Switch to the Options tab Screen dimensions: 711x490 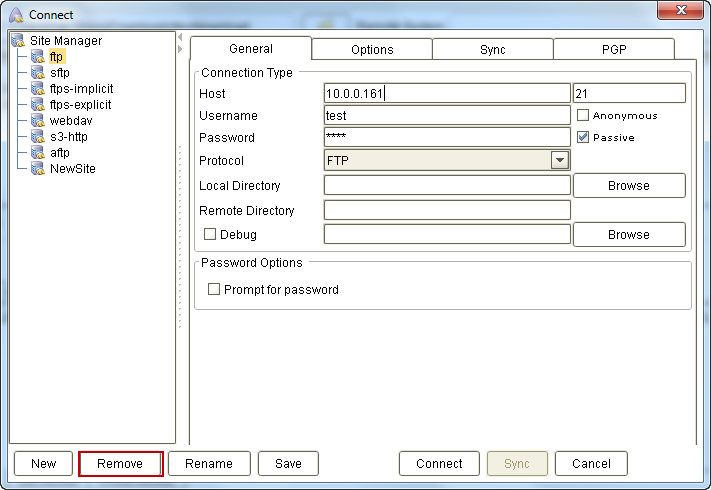372,49
